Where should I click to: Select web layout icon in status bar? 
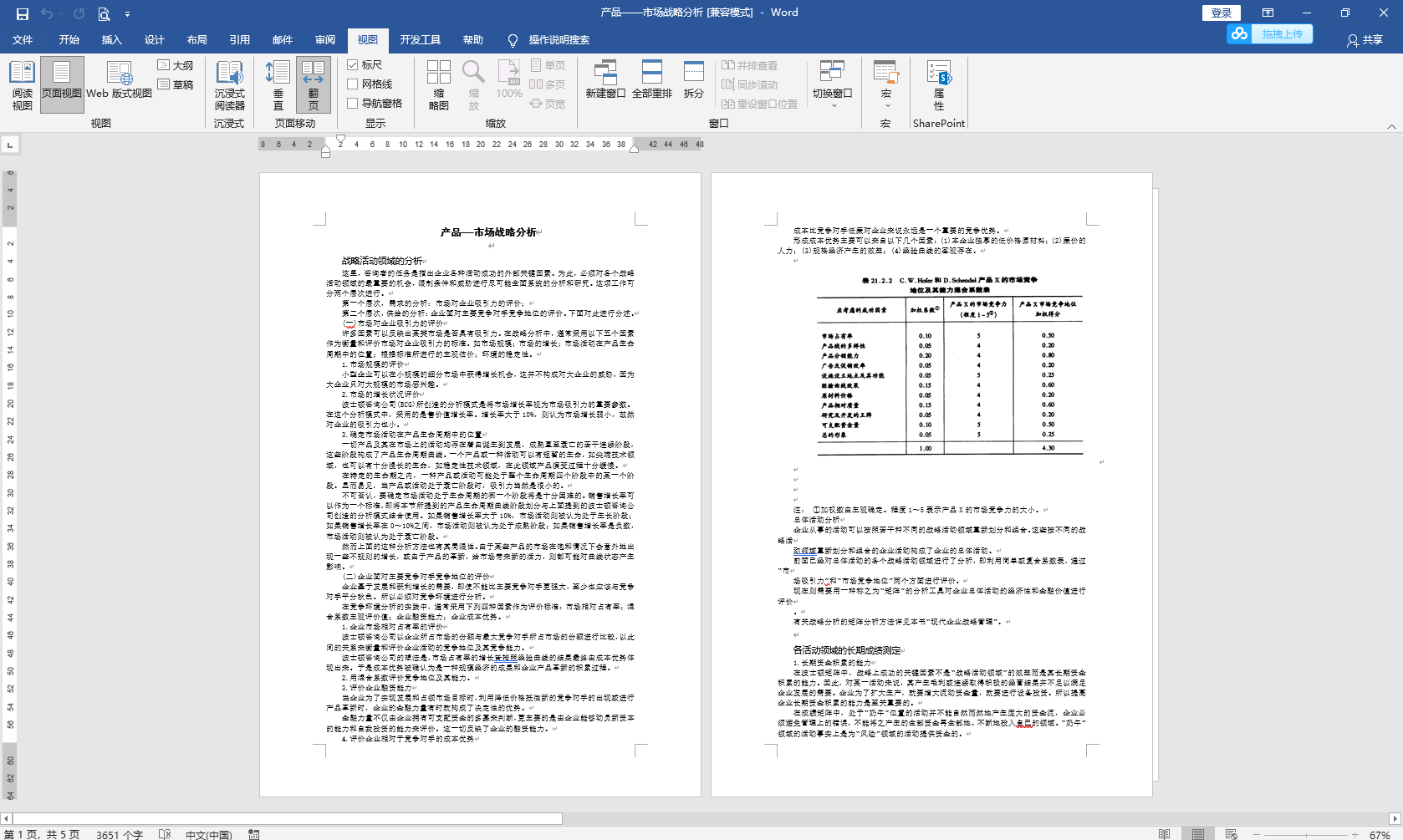[1231, 834]
